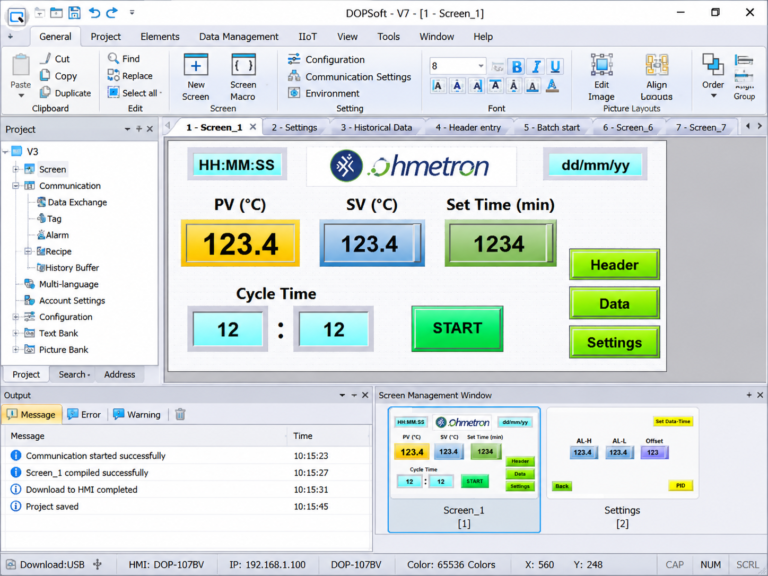Show Error filter in Output panel
Image resolution: width=768 pixels, height=576 pixels.
(84, 414)
